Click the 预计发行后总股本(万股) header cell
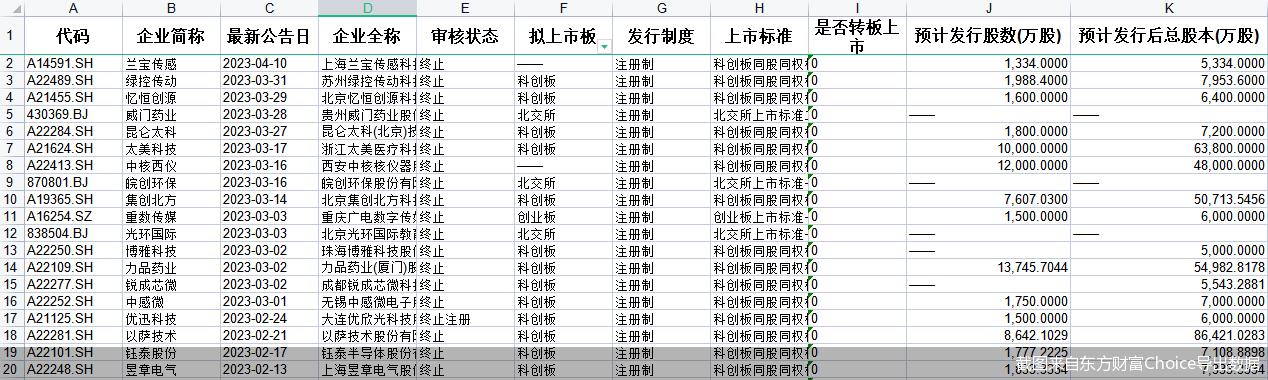The height and width of the screenshot is (380, 1268). (x=1169, y=36)
